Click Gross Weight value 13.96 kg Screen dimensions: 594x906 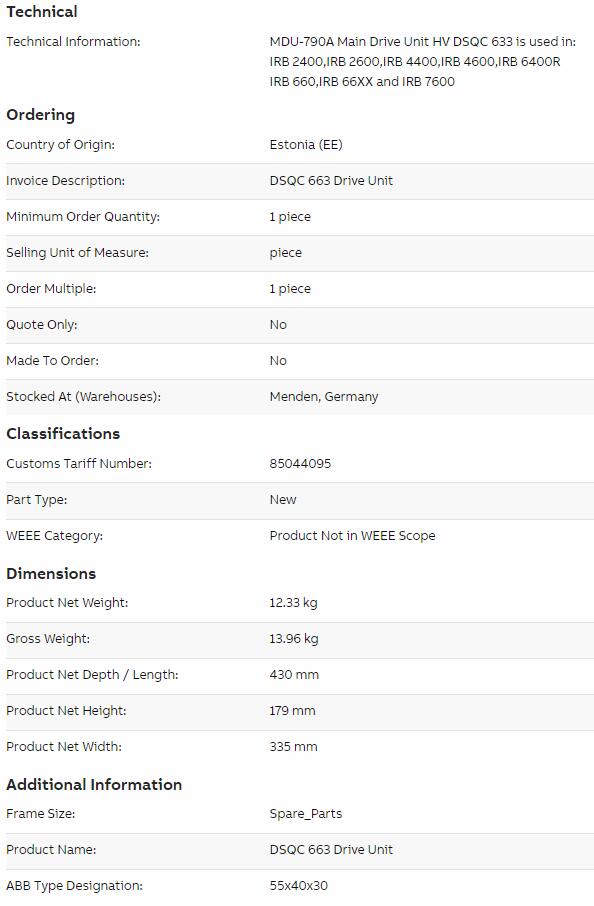(x=294, y=638)
